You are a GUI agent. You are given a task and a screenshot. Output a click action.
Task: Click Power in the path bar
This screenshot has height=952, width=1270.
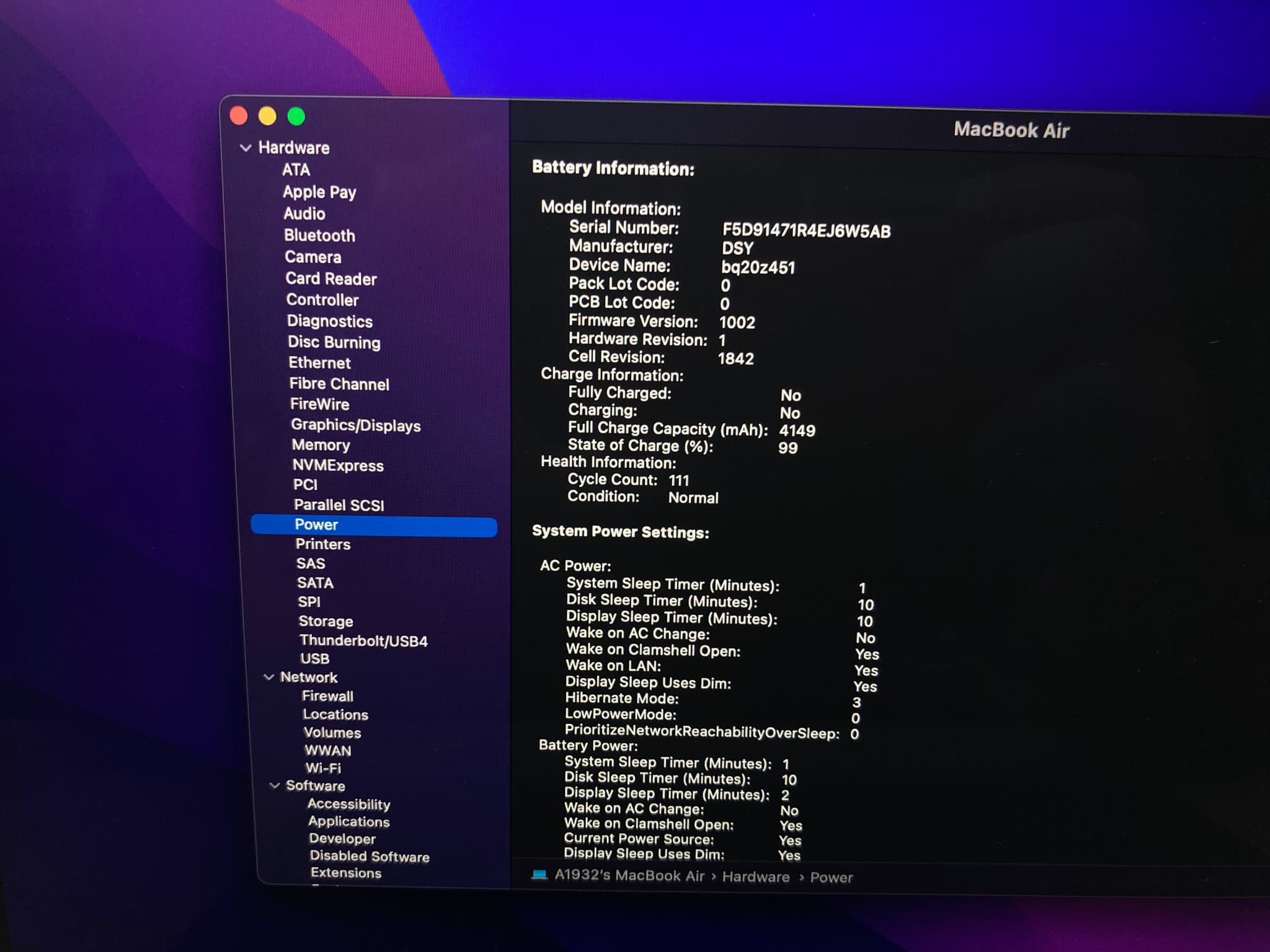pos(831,877)
